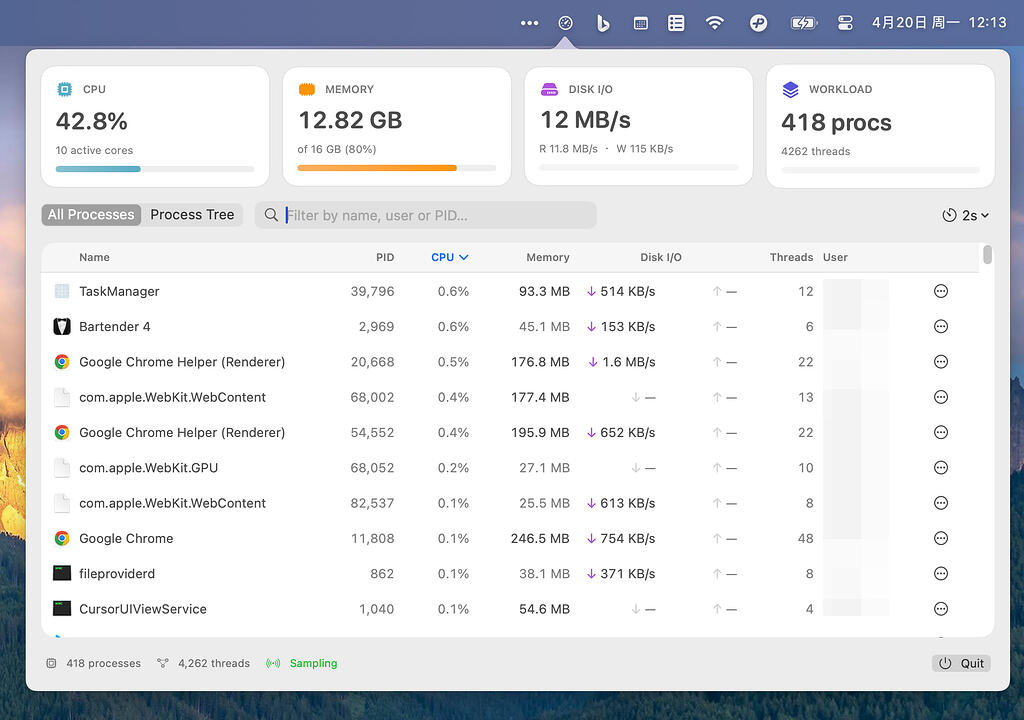Viewport: 1024px width, 720px height.
Task: Open the Workload summary card
Action: [880, 126]
